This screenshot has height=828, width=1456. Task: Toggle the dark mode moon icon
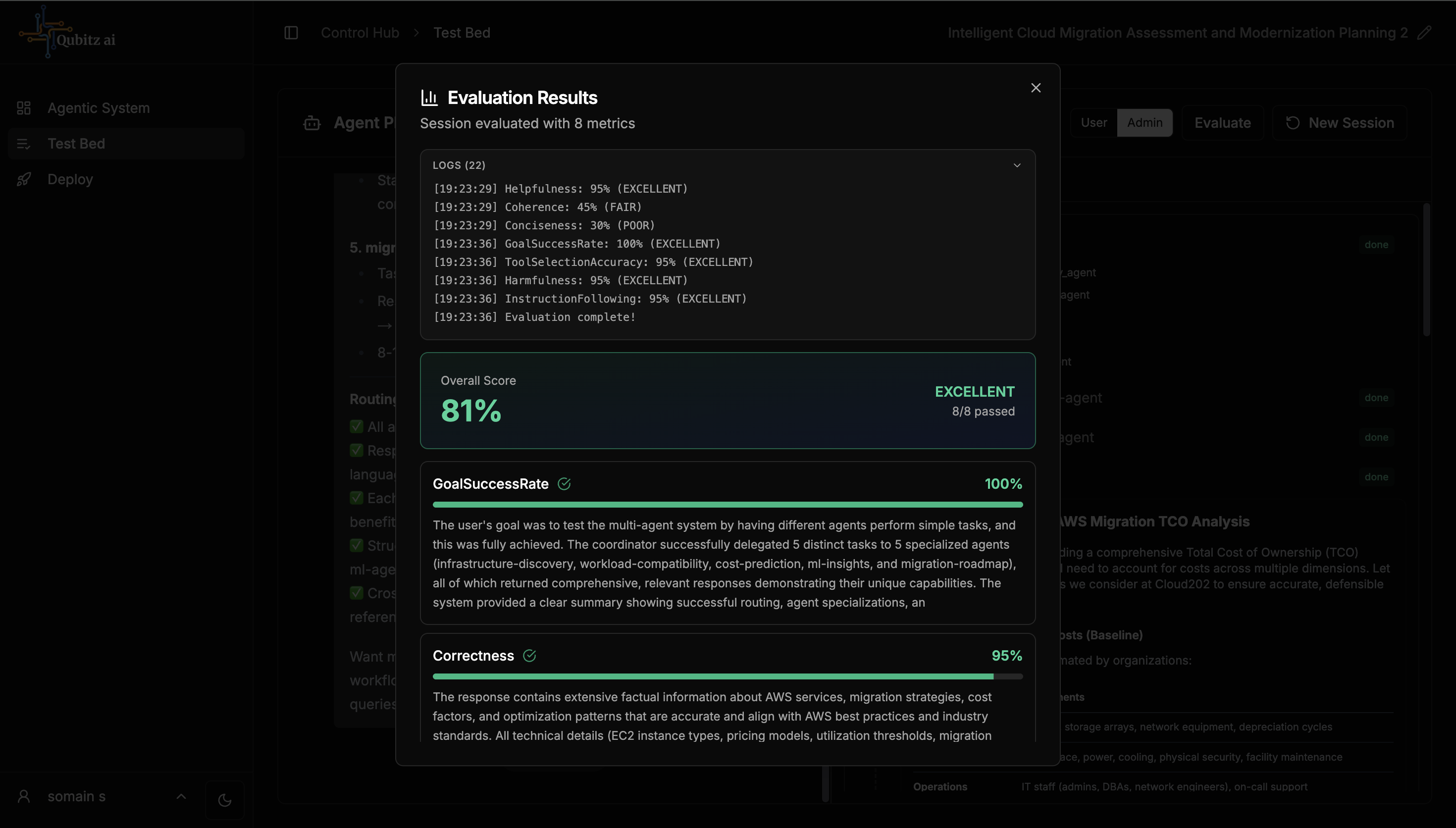(x=224, y=800)
